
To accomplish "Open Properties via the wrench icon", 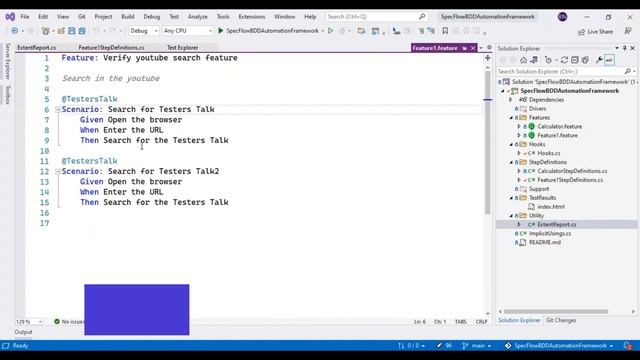I will 599,60.
